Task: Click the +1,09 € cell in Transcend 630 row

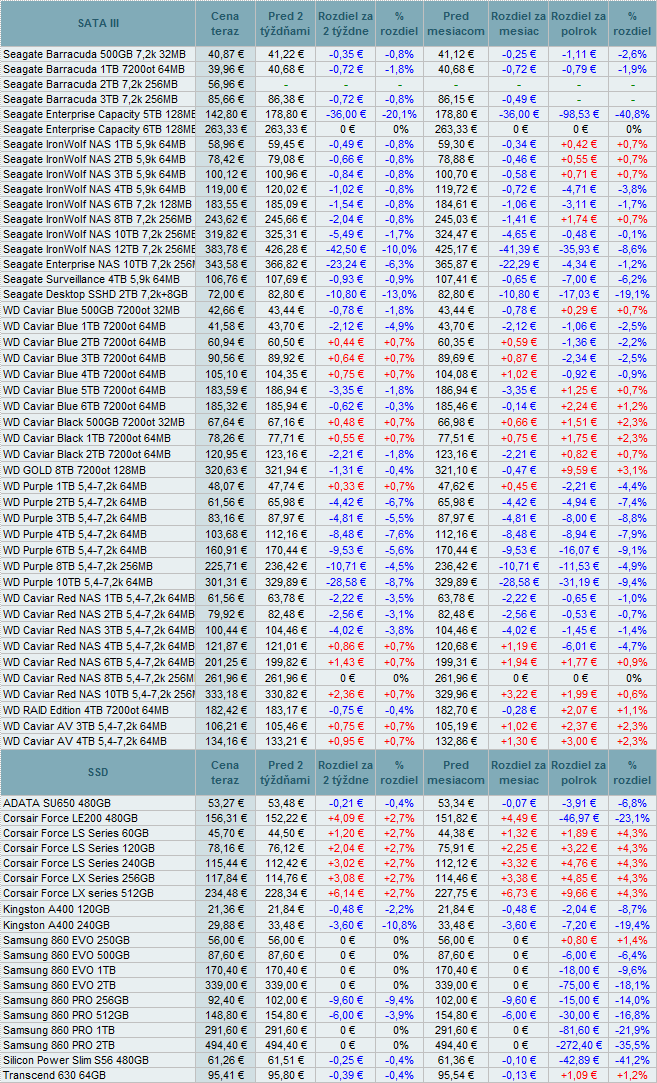Action: pyautogui.click(x=578, y=1075)
